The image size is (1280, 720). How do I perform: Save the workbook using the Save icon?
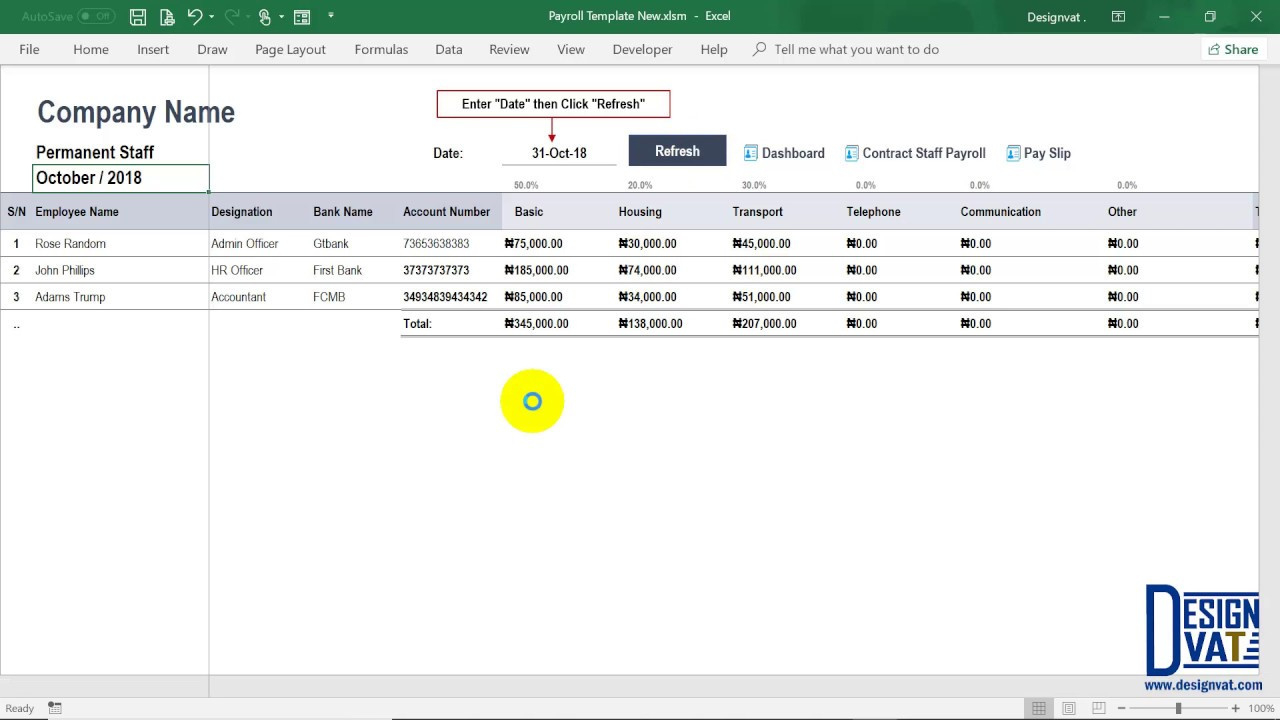138,16
